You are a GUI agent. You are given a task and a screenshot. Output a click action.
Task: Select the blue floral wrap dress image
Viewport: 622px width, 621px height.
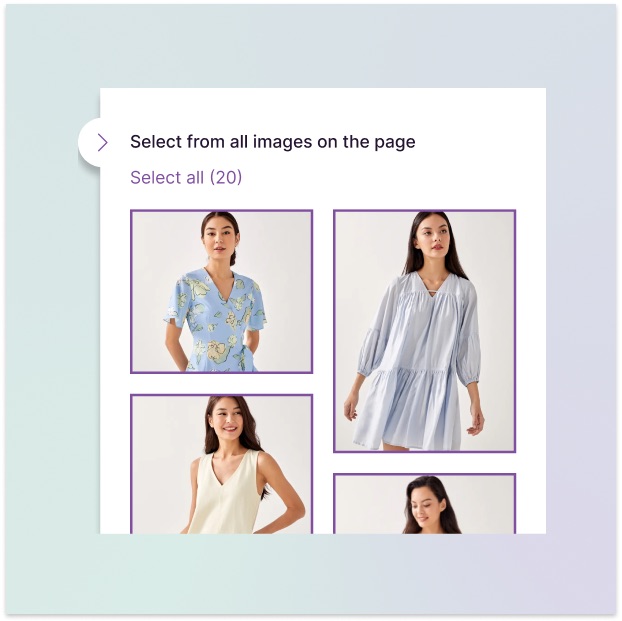tap(222, 292)
